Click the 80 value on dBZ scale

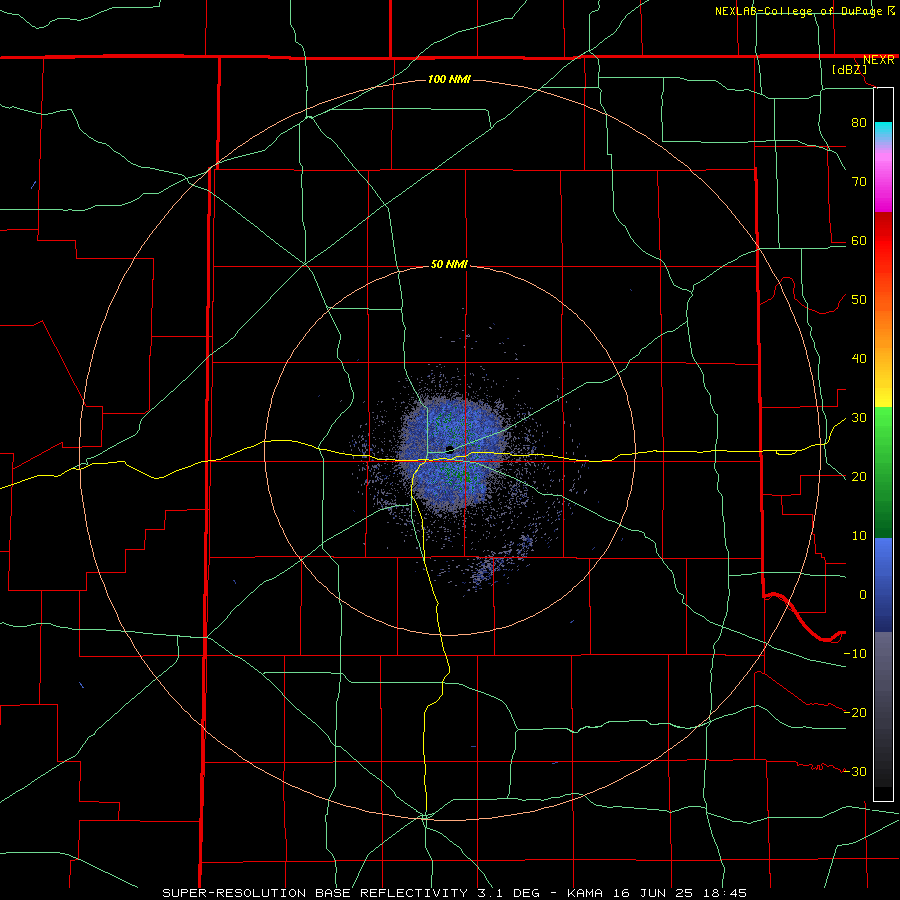coord(859,123)
